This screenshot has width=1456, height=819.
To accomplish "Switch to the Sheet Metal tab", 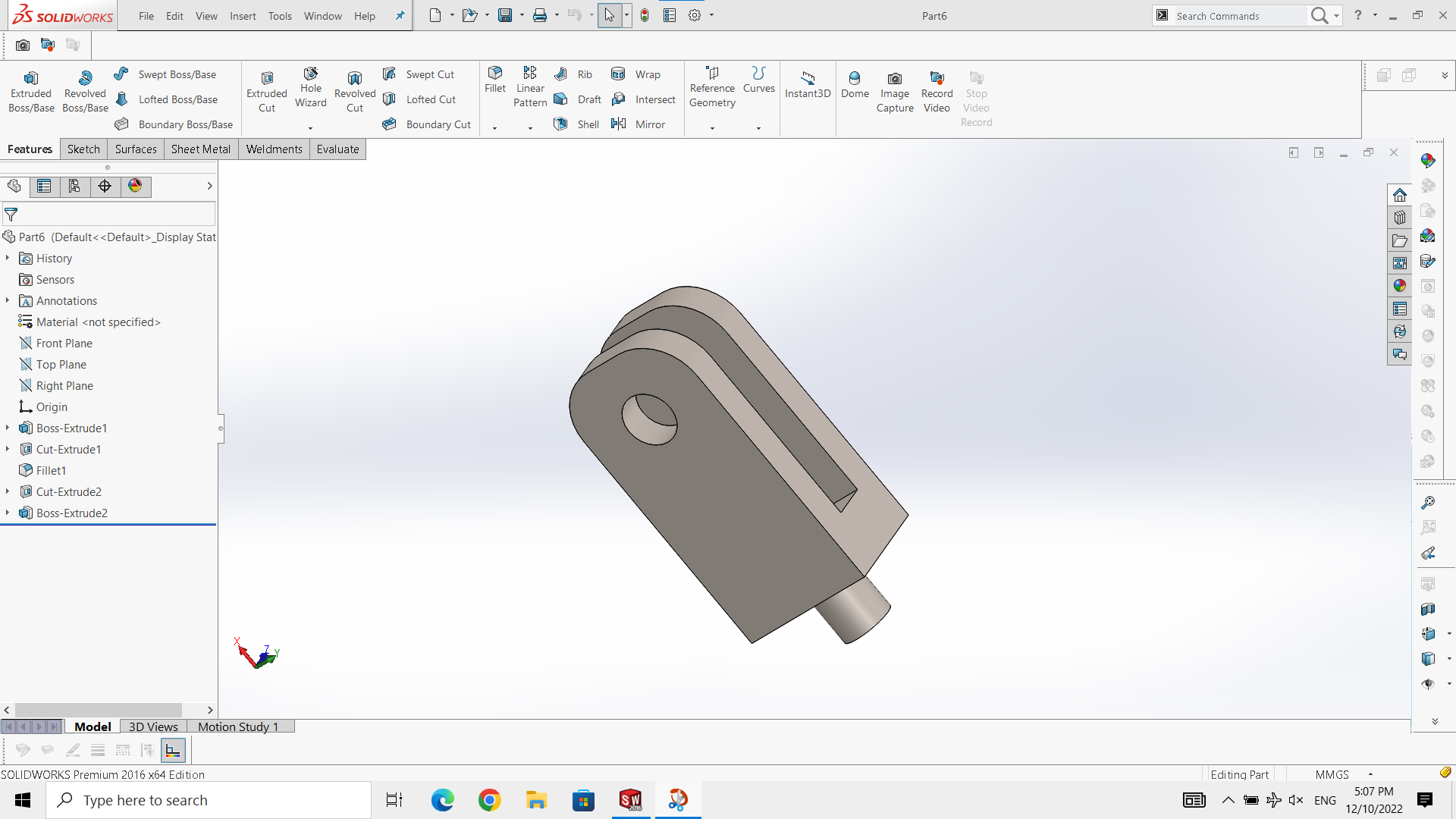I will [200, 149].
